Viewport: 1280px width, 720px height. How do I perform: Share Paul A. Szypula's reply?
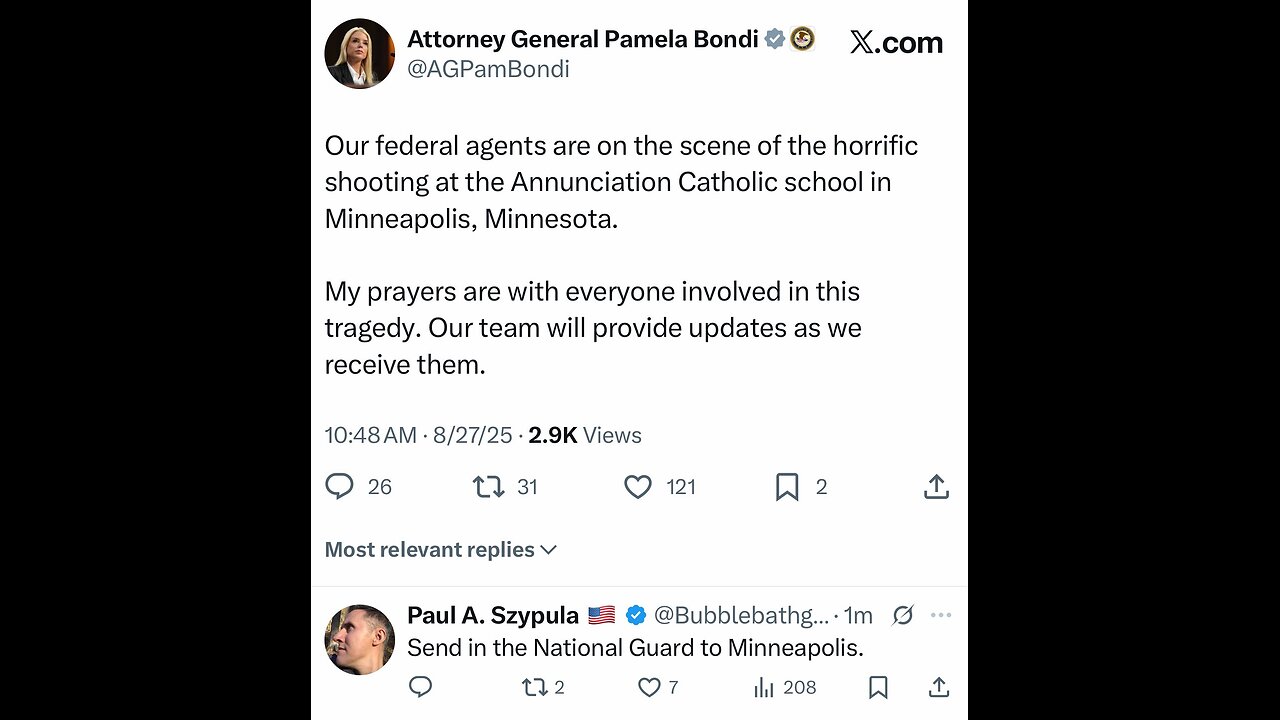tap(938, 687)
